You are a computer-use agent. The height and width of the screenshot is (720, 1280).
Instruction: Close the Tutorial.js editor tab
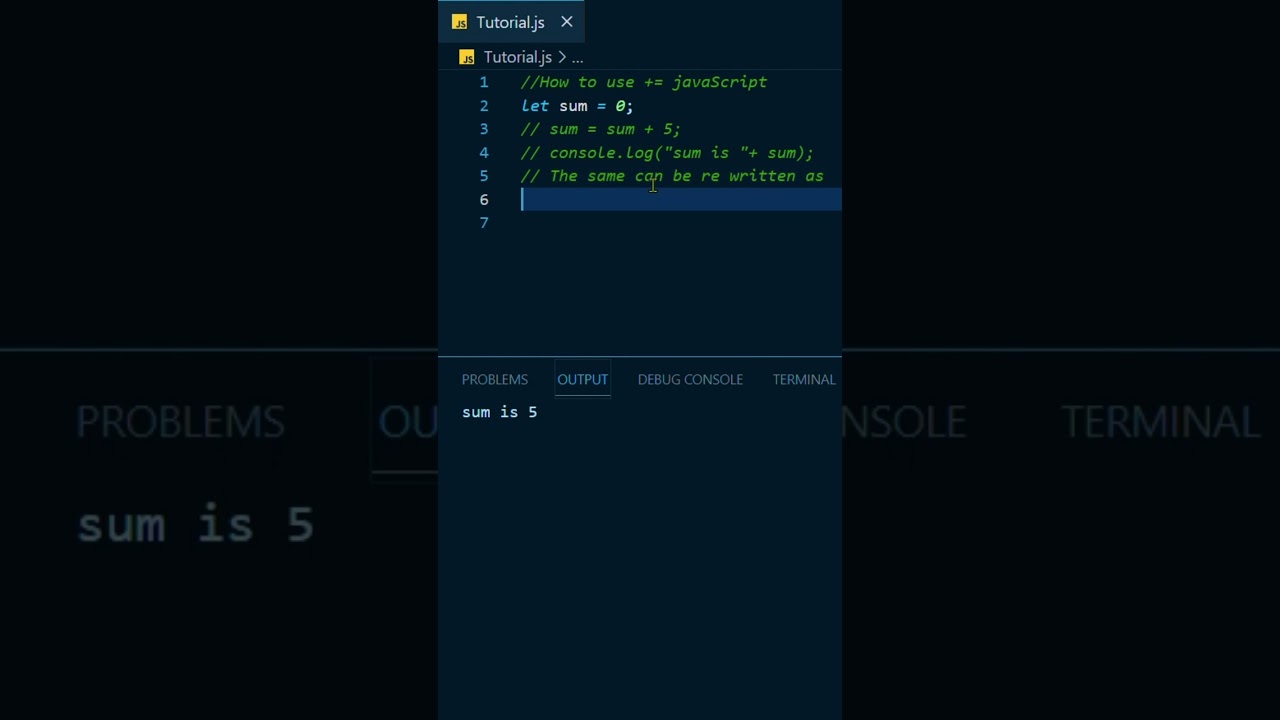click(567, 22)
